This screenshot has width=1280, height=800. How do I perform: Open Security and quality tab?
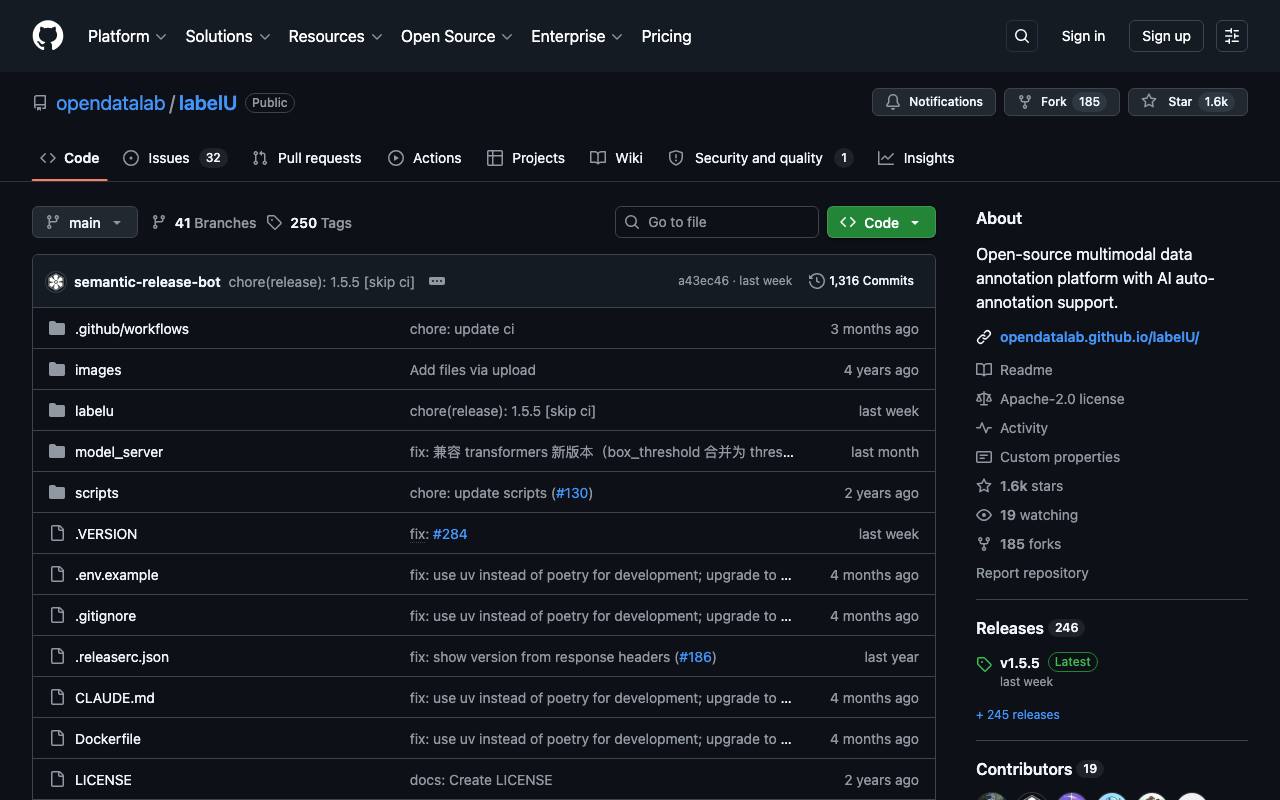coord(760,158)
